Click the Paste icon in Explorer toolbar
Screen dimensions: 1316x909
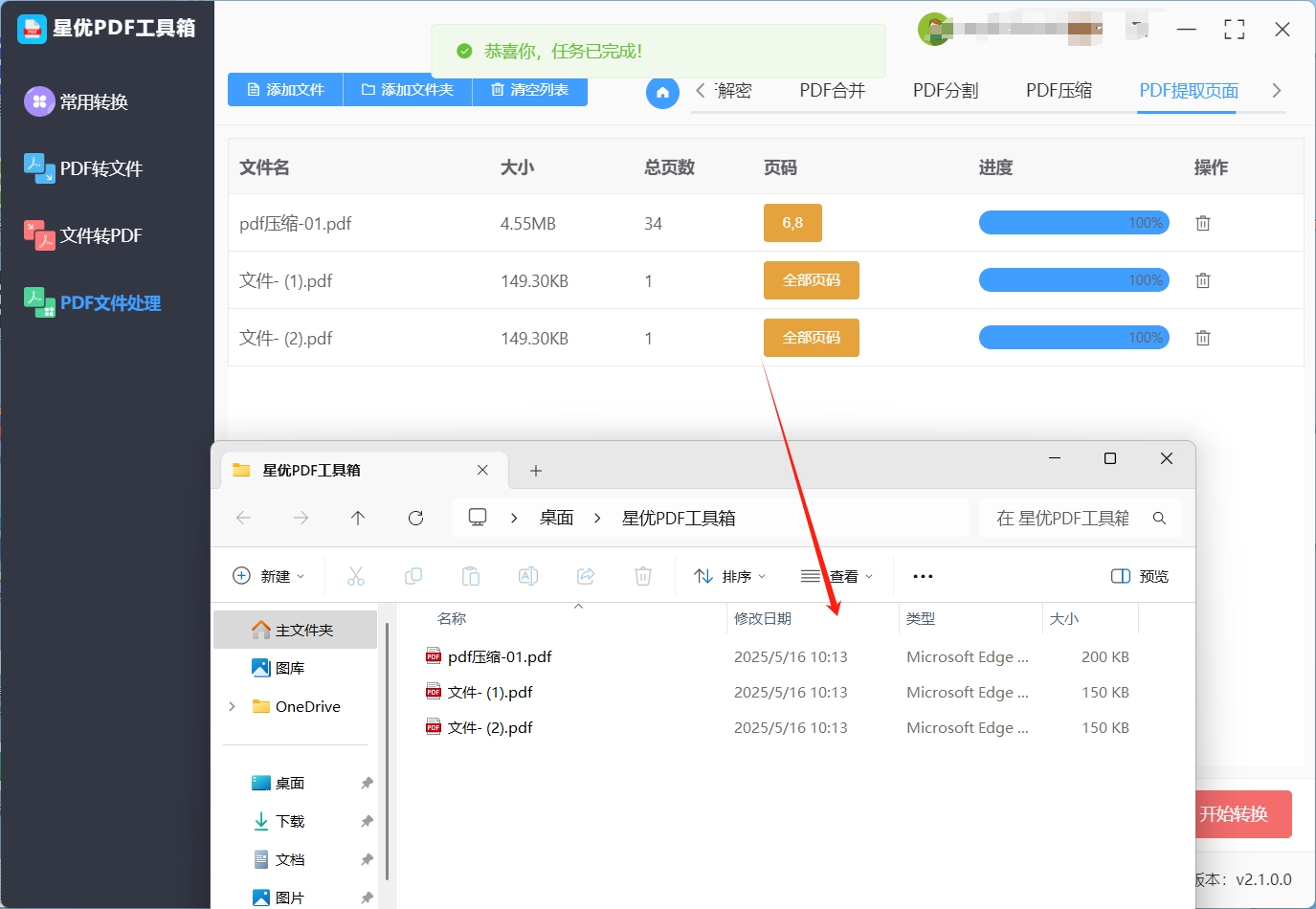coord(471,576)
